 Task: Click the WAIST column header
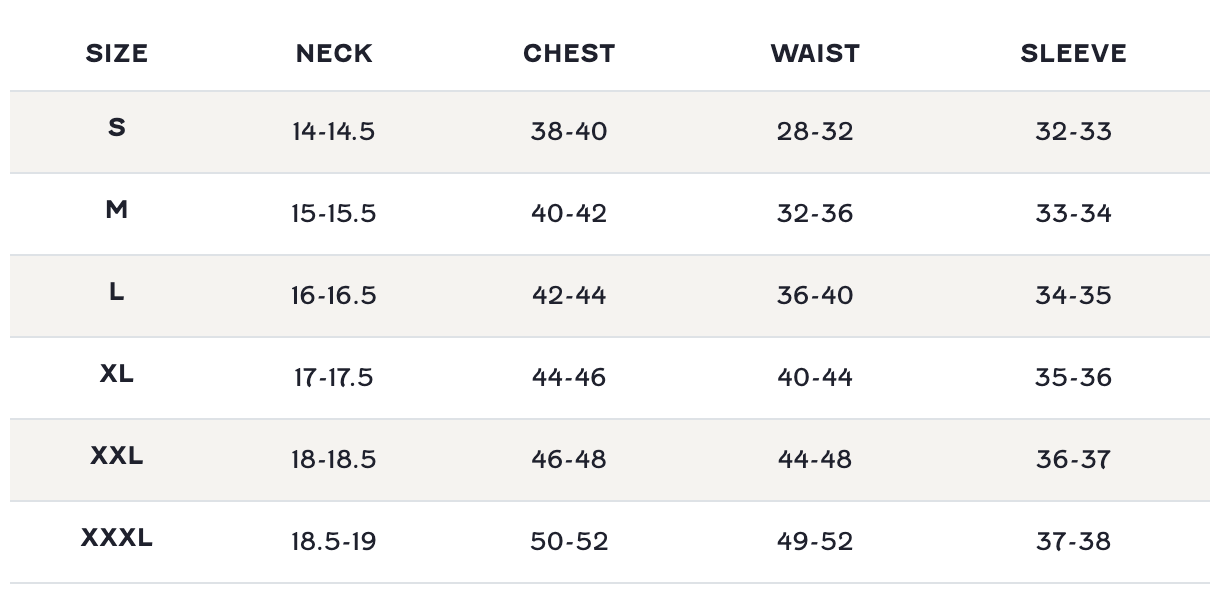tap(815, 54)
